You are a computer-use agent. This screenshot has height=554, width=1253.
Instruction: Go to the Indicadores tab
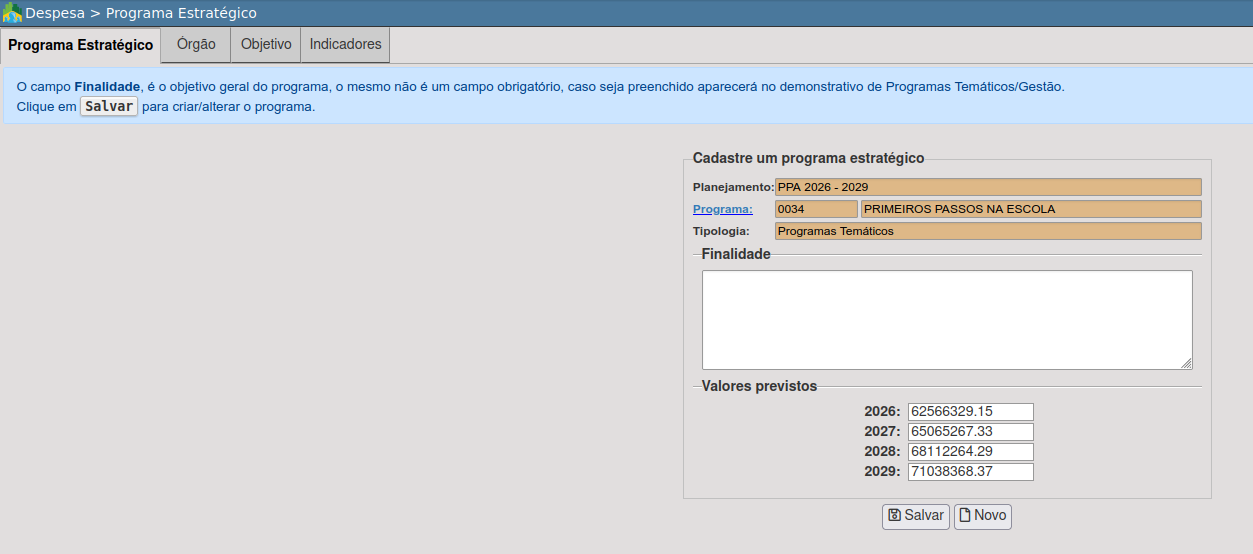(x=345, y=45)
